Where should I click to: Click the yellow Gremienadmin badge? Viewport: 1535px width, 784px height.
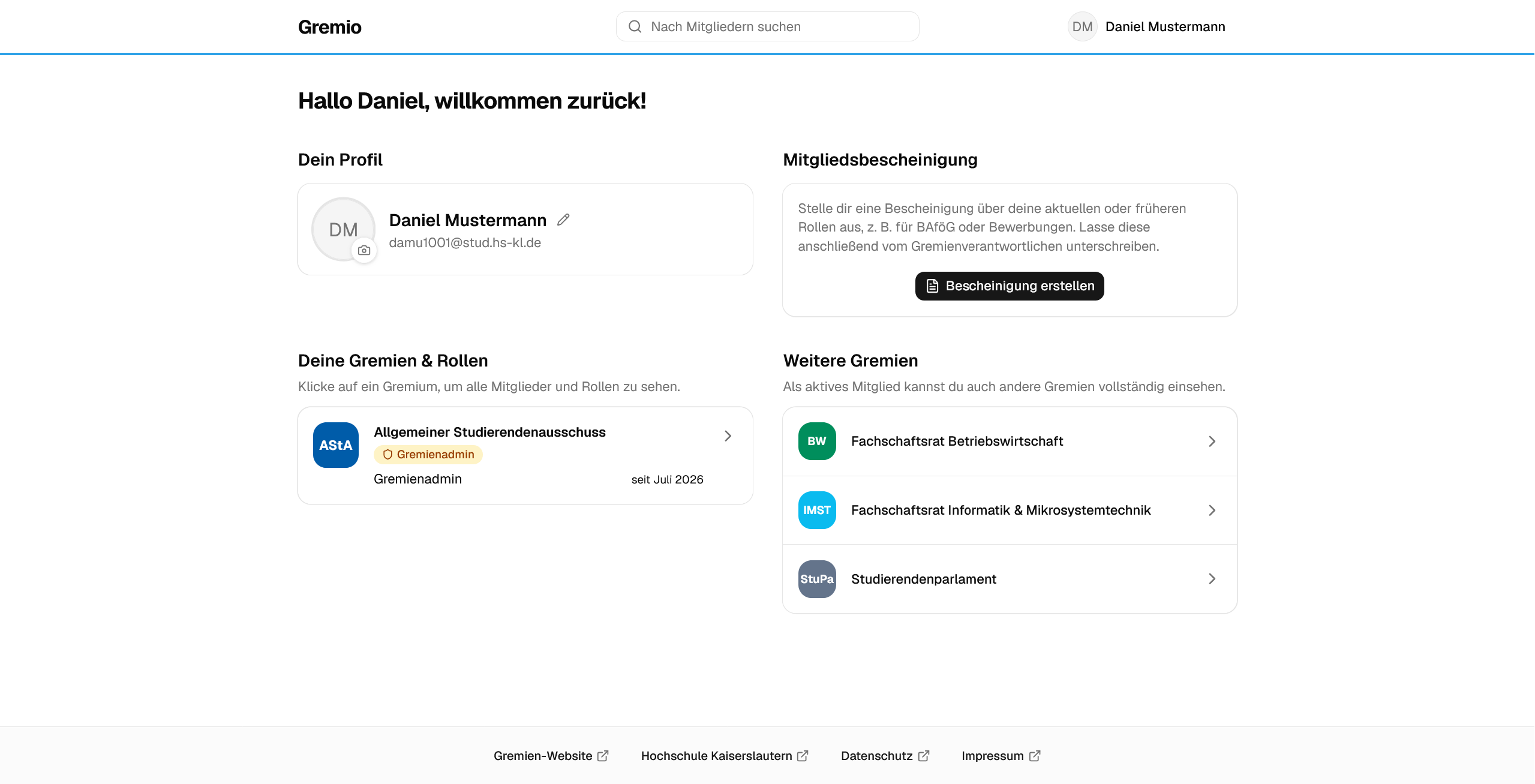[x=428, y=455]
